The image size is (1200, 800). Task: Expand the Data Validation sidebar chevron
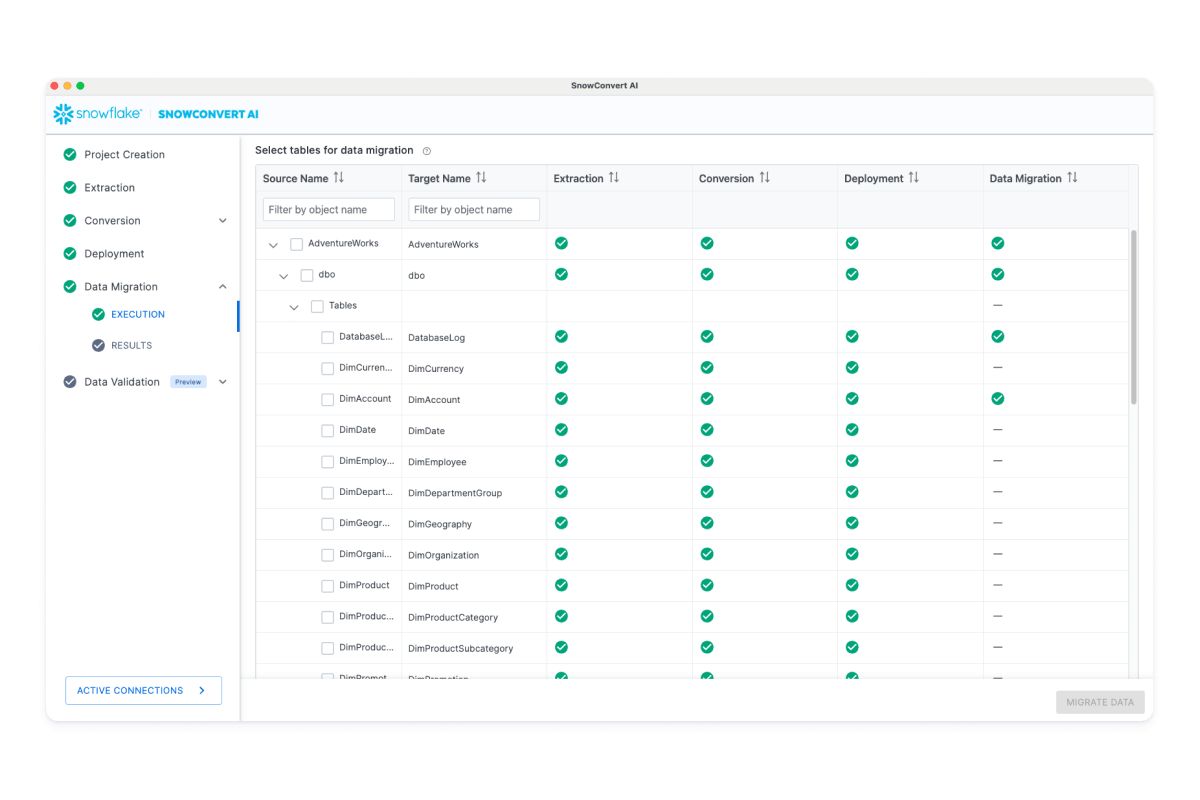pos(222,382)
